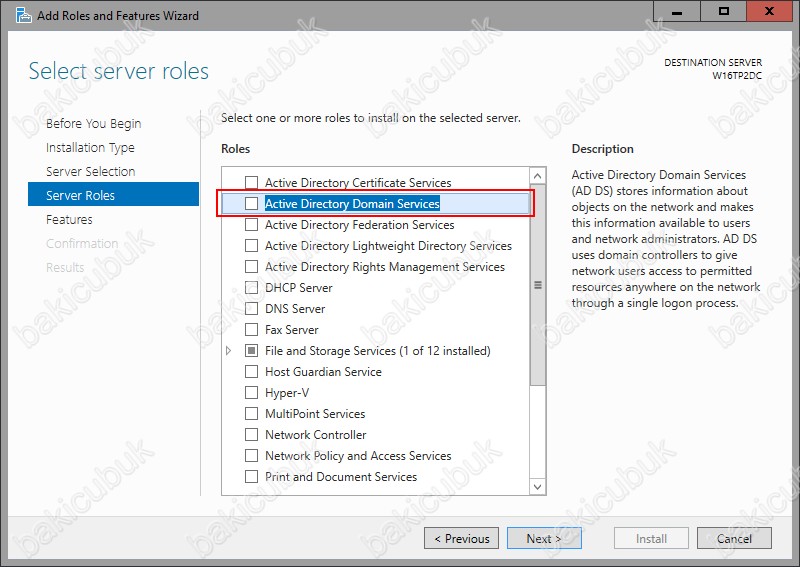Click Host Guardian Service label

click(x=323, y=372)
